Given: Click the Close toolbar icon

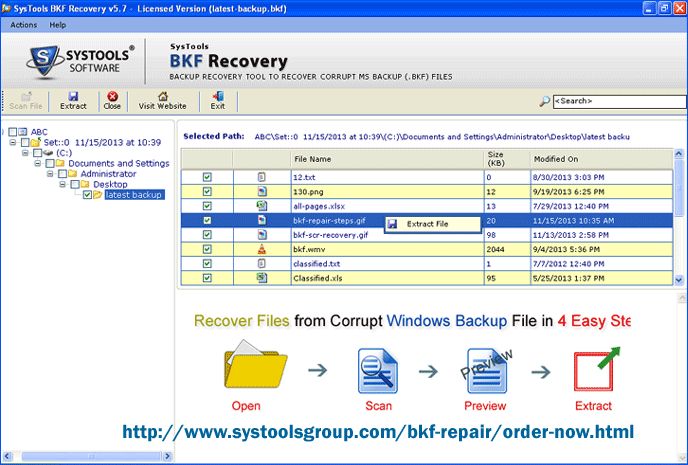Looking at the screenshot, I should pos(112,100).
